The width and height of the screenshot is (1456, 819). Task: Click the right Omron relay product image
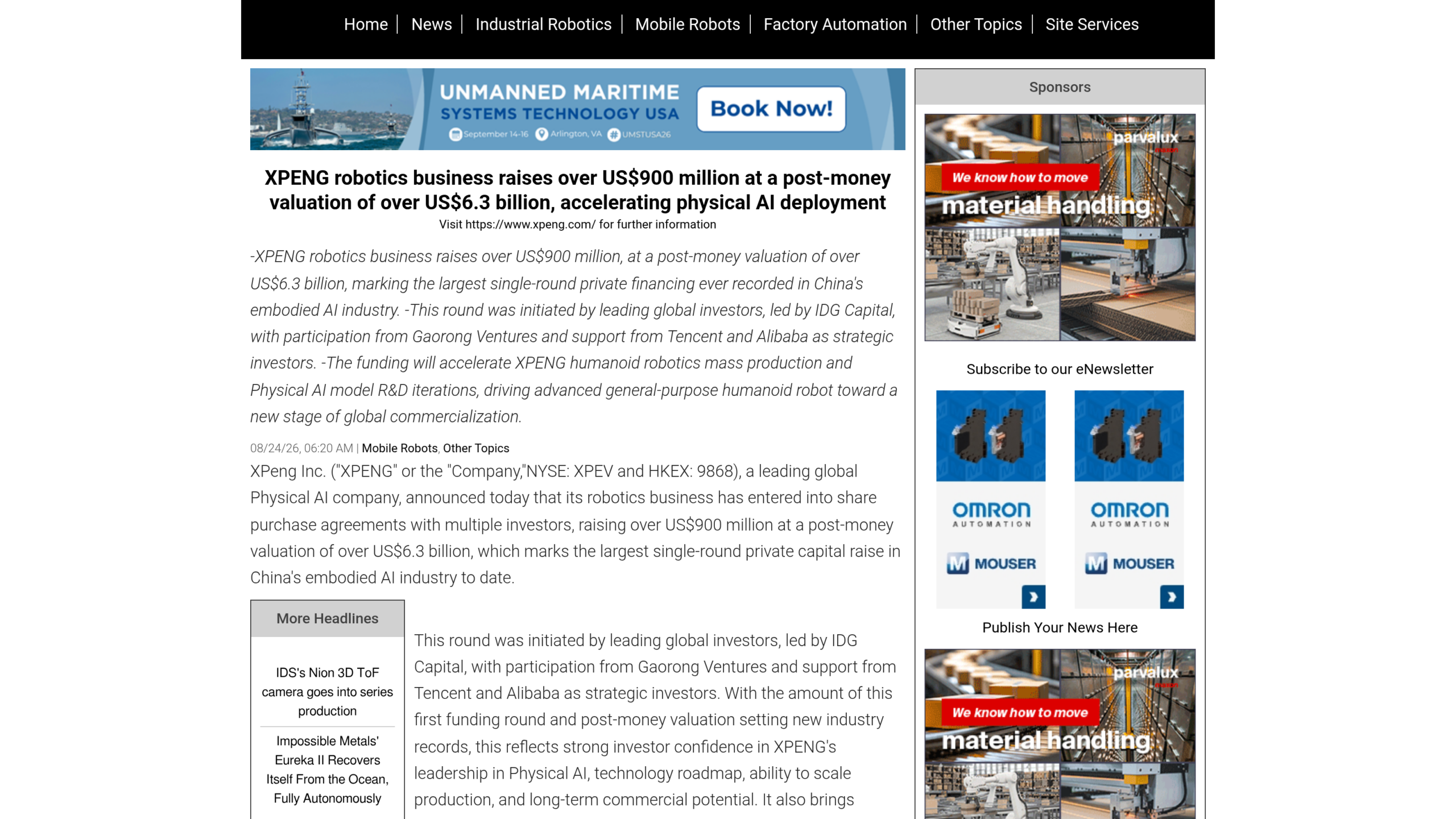tap(1129, 436)
